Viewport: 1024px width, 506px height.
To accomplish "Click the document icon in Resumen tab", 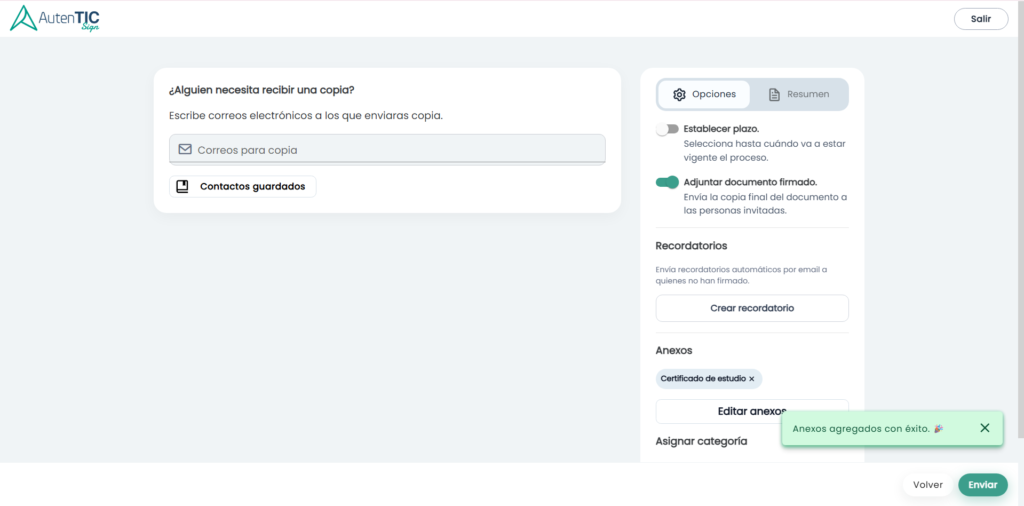I will coord(774,94).
